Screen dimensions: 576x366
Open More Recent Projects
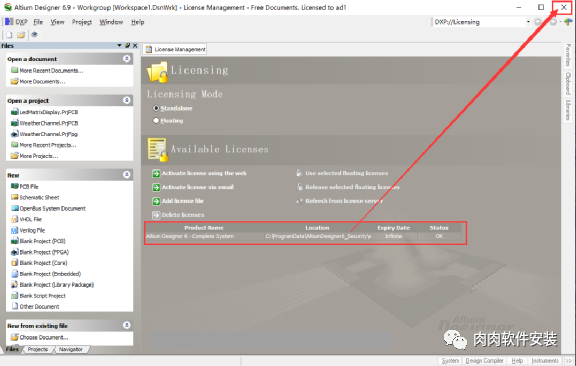click(x=44, y=145)
